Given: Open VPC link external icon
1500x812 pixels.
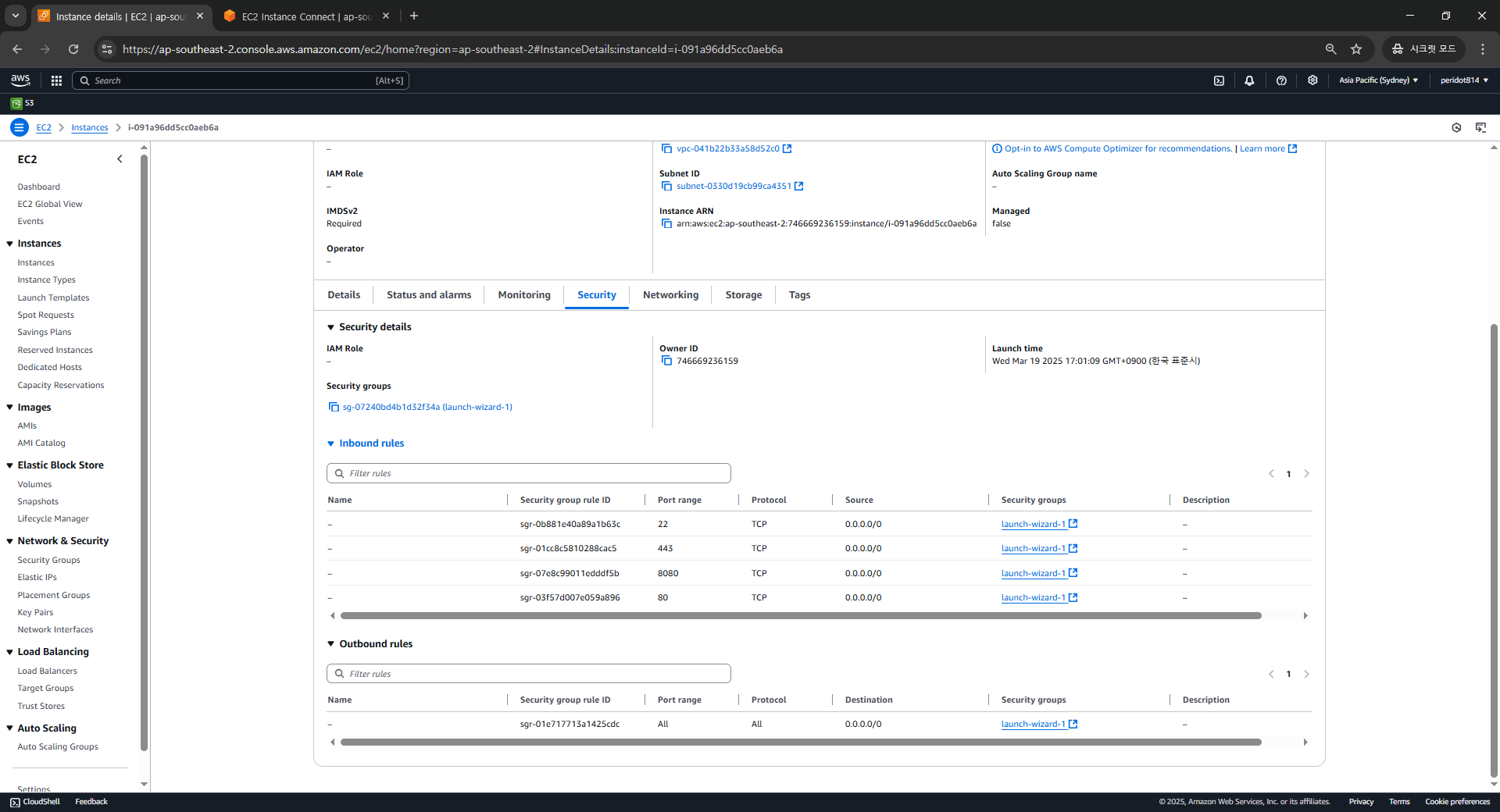Looking at the screenshot, I should [x=787, y=148].
